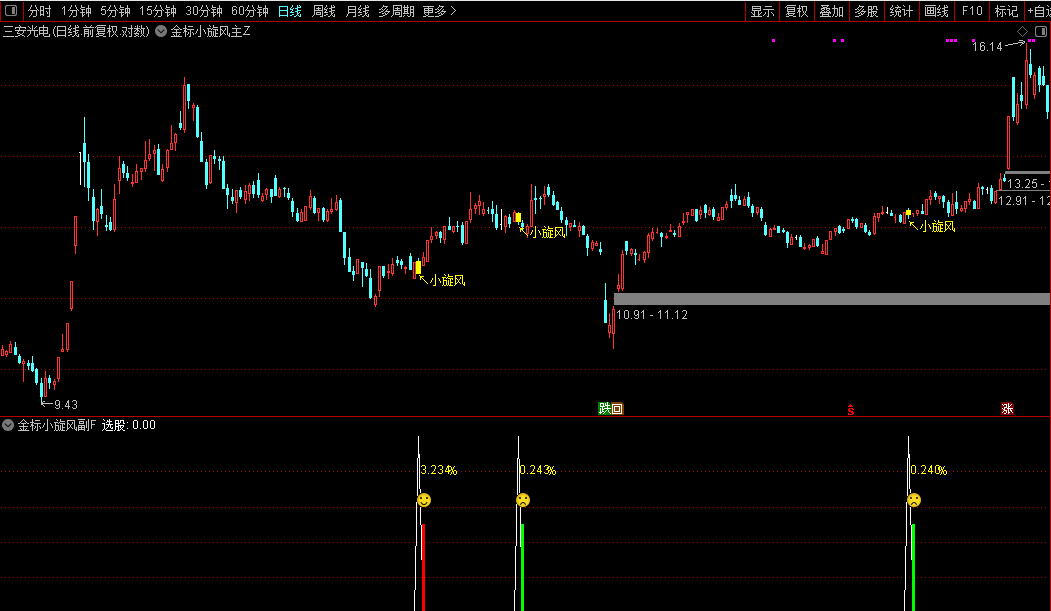Open the 显示 display menu
Image resolution: width=1051 pixels, height=611 pixels.
tap(762, 11)
